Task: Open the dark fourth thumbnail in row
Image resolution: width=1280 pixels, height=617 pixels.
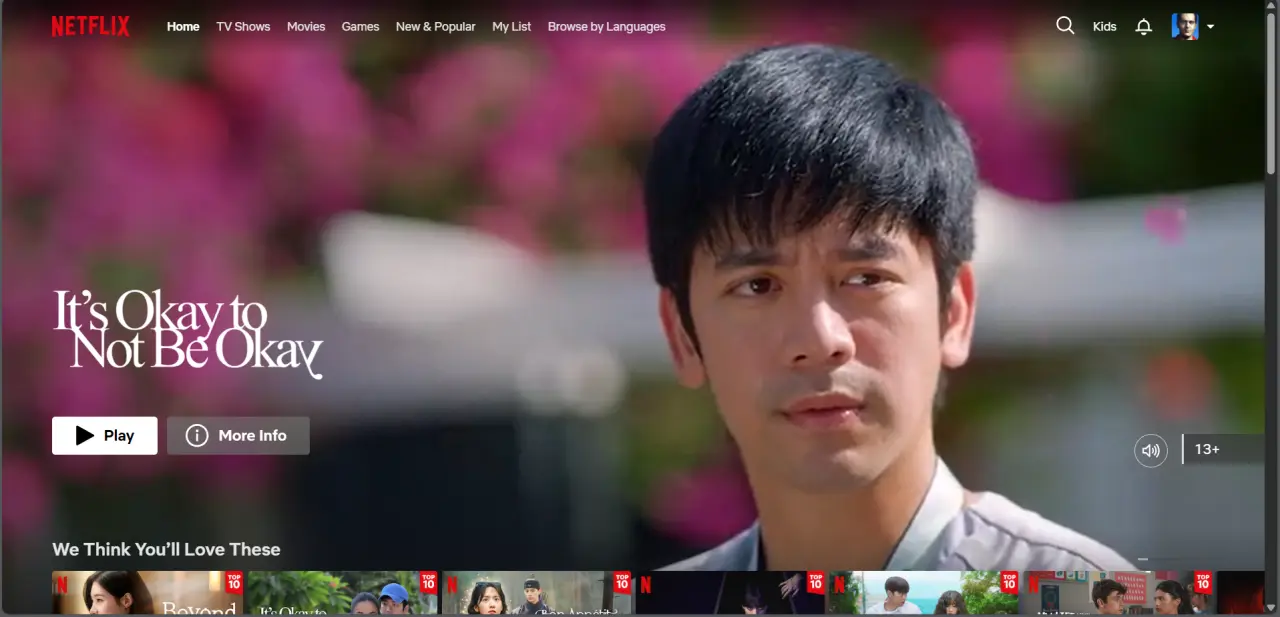Action: pos(730,592)
